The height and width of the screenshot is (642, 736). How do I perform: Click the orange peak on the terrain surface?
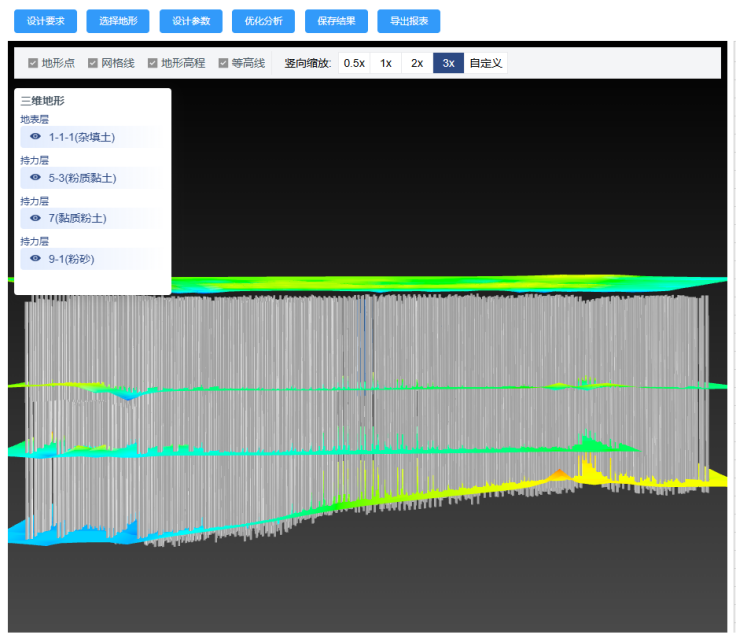[x=560, y=473]
